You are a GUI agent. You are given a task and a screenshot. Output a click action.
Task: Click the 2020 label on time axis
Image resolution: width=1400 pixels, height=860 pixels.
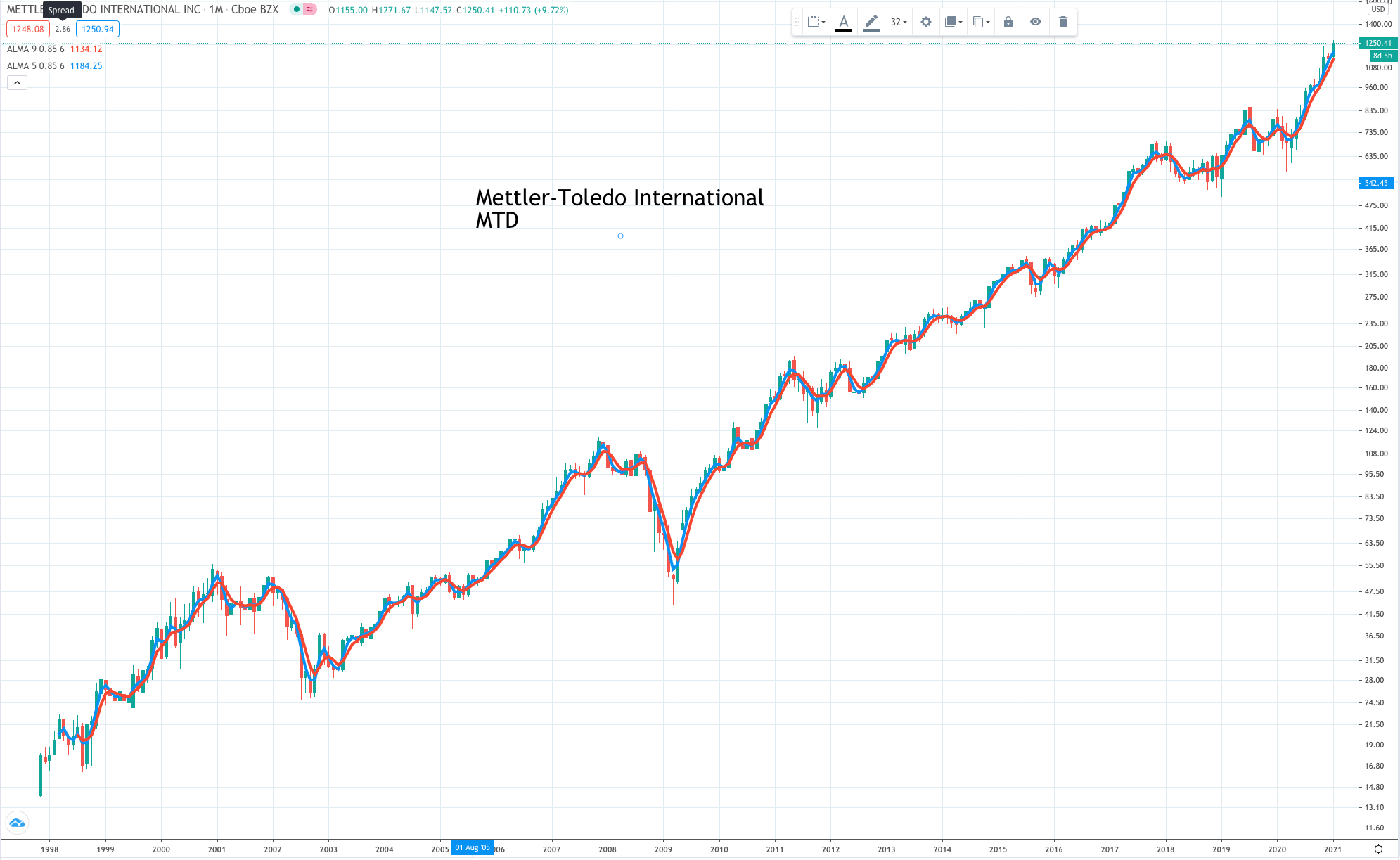pos(1277,849)
